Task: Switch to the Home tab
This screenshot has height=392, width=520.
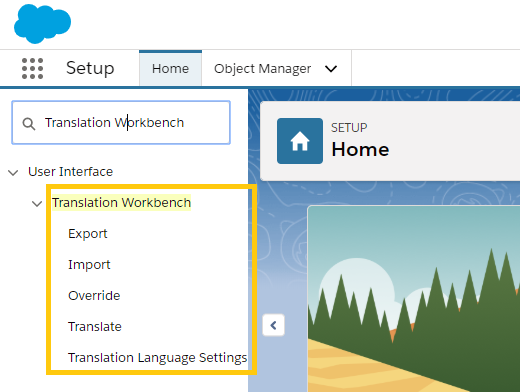Action: click(170, 69)
